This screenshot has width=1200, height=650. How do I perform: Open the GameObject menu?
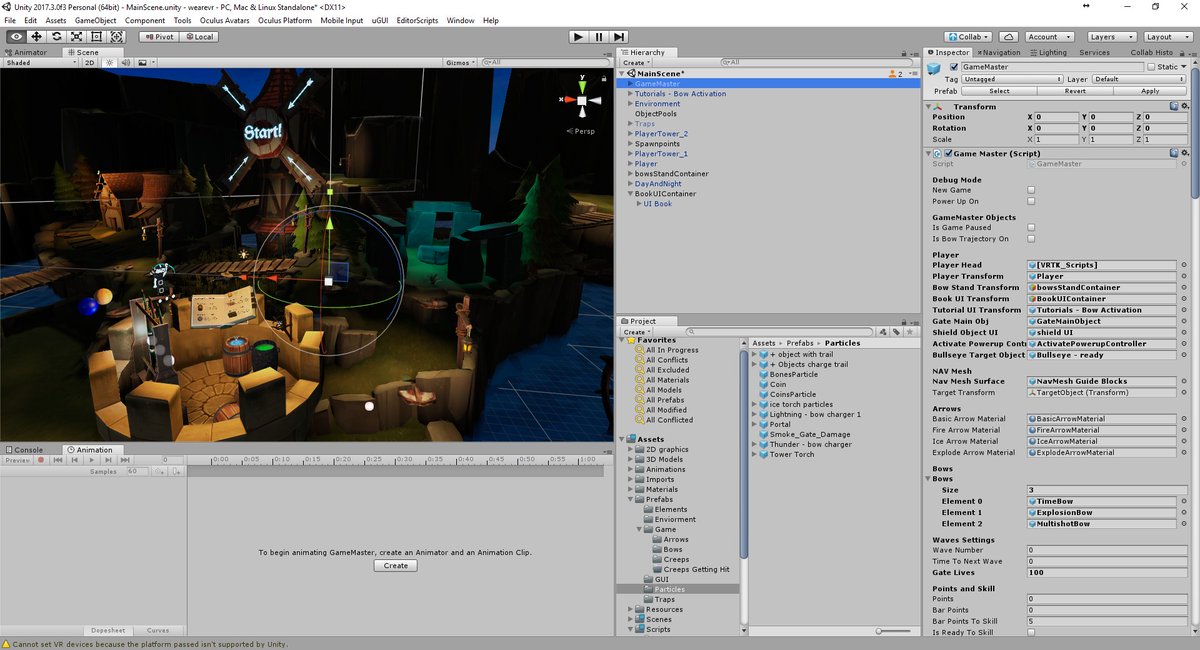pyautogui.click(x=96, y=19)
